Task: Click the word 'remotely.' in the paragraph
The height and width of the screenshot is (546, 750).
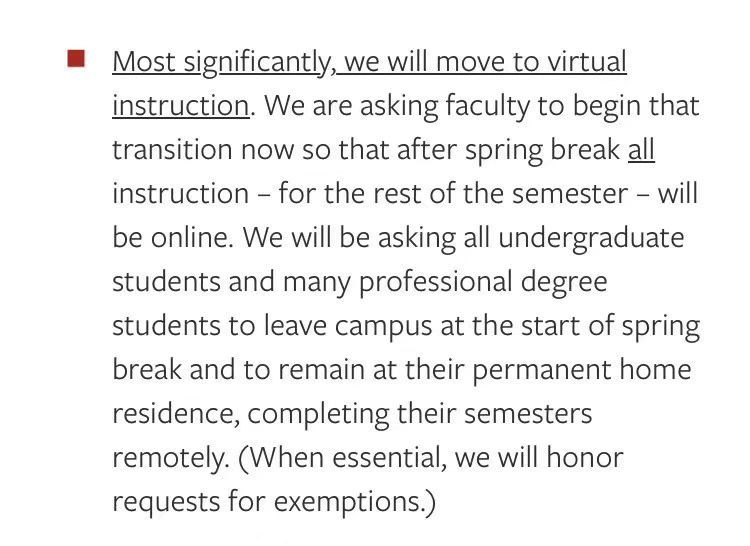Action: [x=171, y=458]
